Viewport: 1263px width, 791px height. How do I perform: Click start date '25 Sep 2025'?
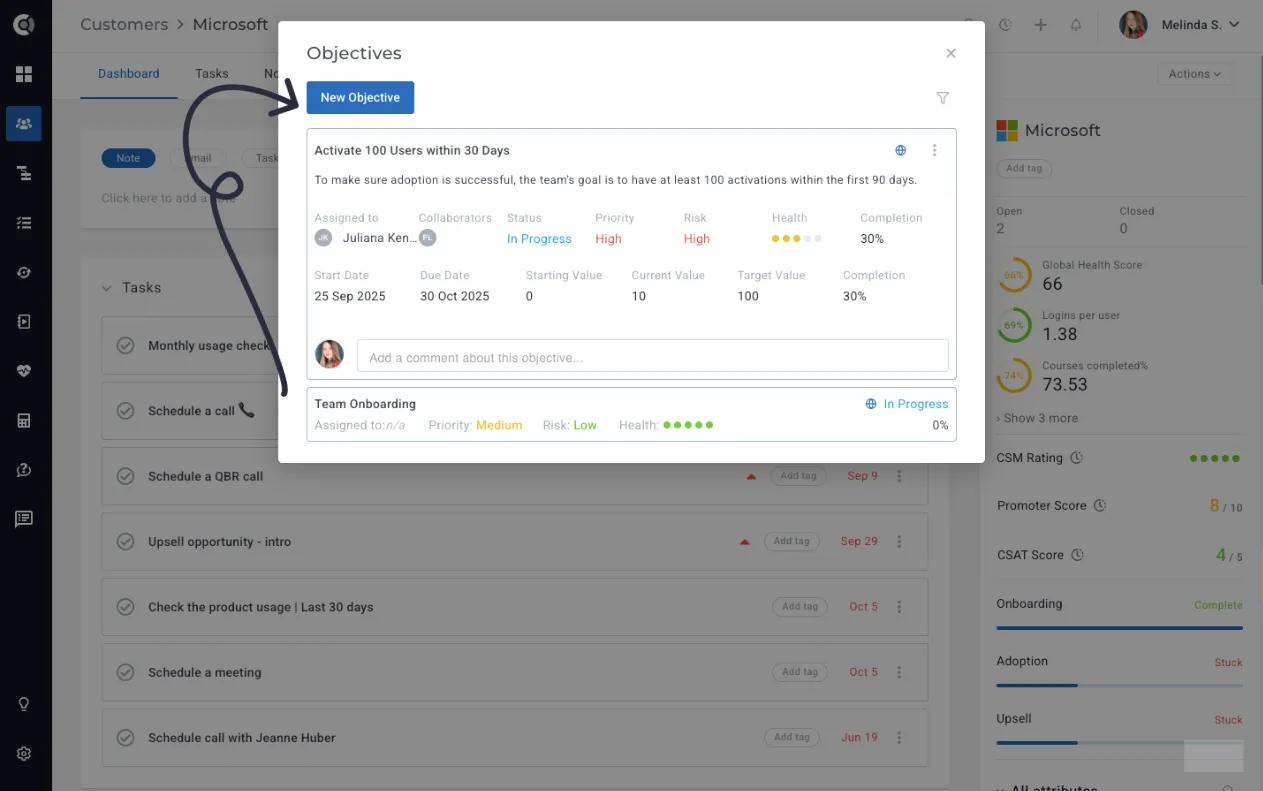[x=350, y=296]
